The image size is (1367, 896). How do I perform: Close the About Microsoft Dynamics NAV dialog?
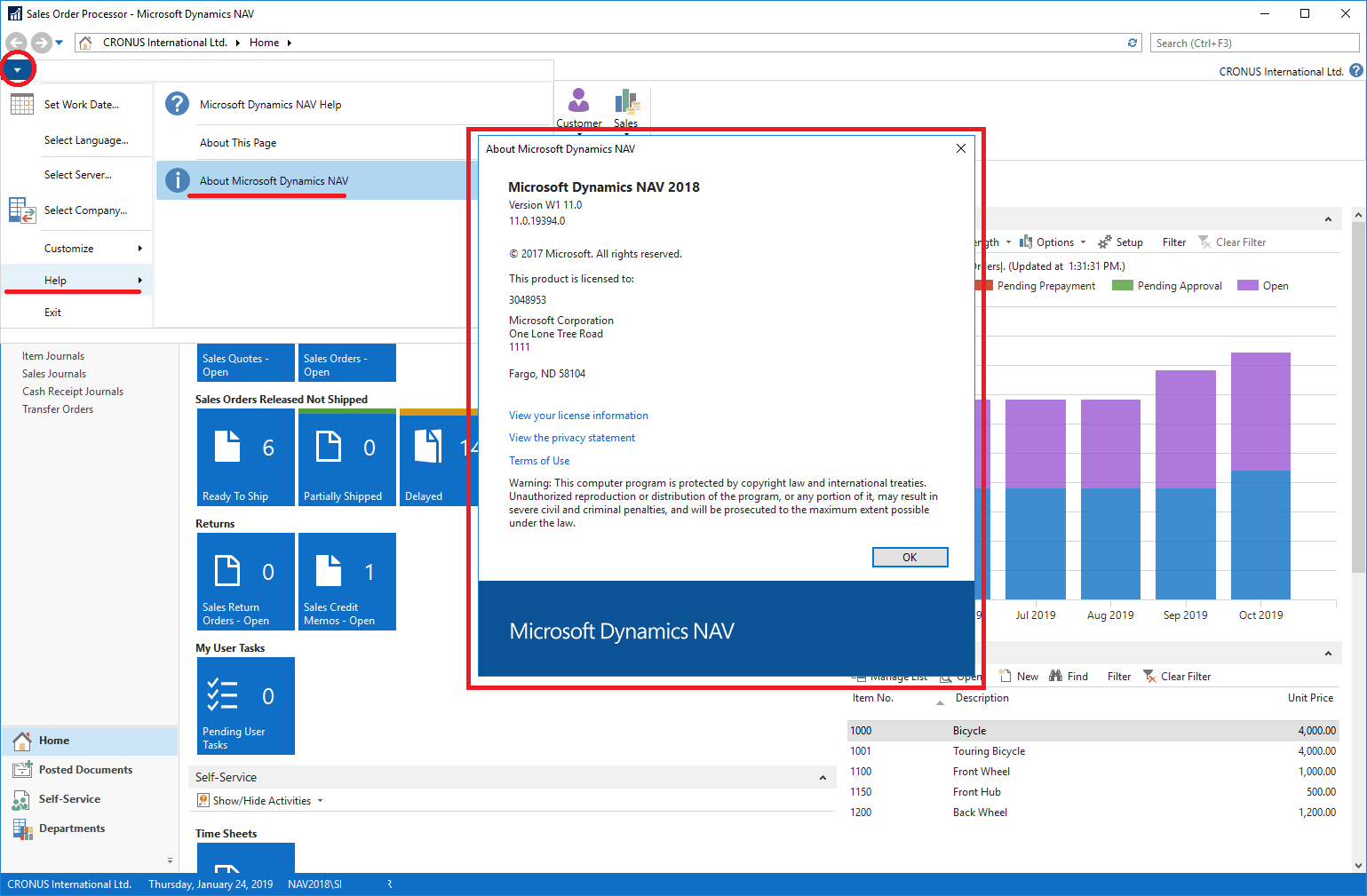point(960,148)
